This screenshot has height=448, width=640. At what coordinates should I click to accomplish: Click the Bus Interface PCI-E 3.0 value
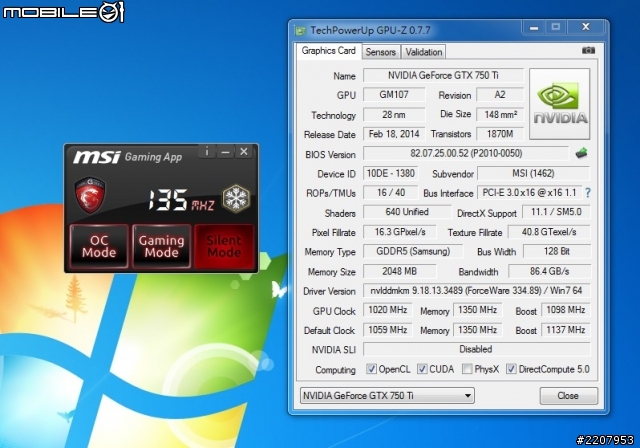(529, 193)
